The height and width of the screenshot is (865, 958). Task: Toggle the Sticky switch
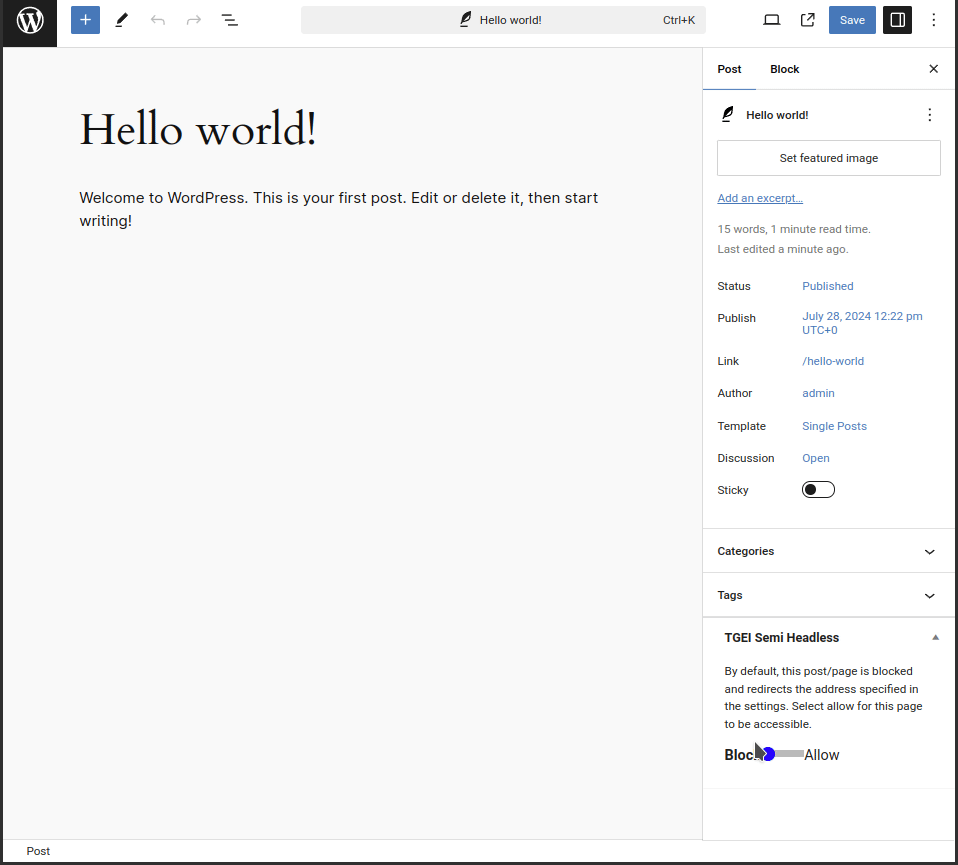click(818, 490)
